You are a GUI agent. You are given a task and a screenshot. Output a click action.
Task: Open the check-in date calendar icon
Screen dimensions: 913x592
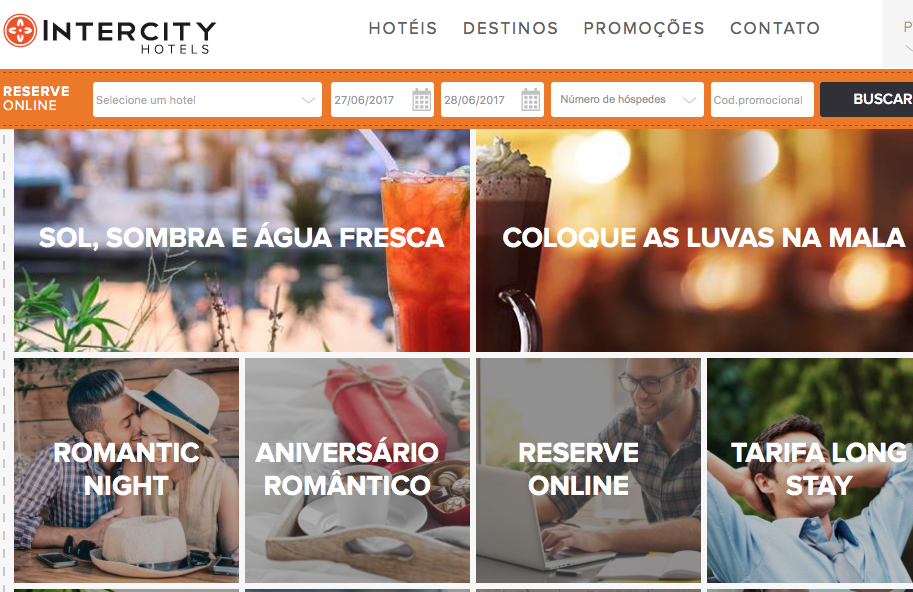422,100
